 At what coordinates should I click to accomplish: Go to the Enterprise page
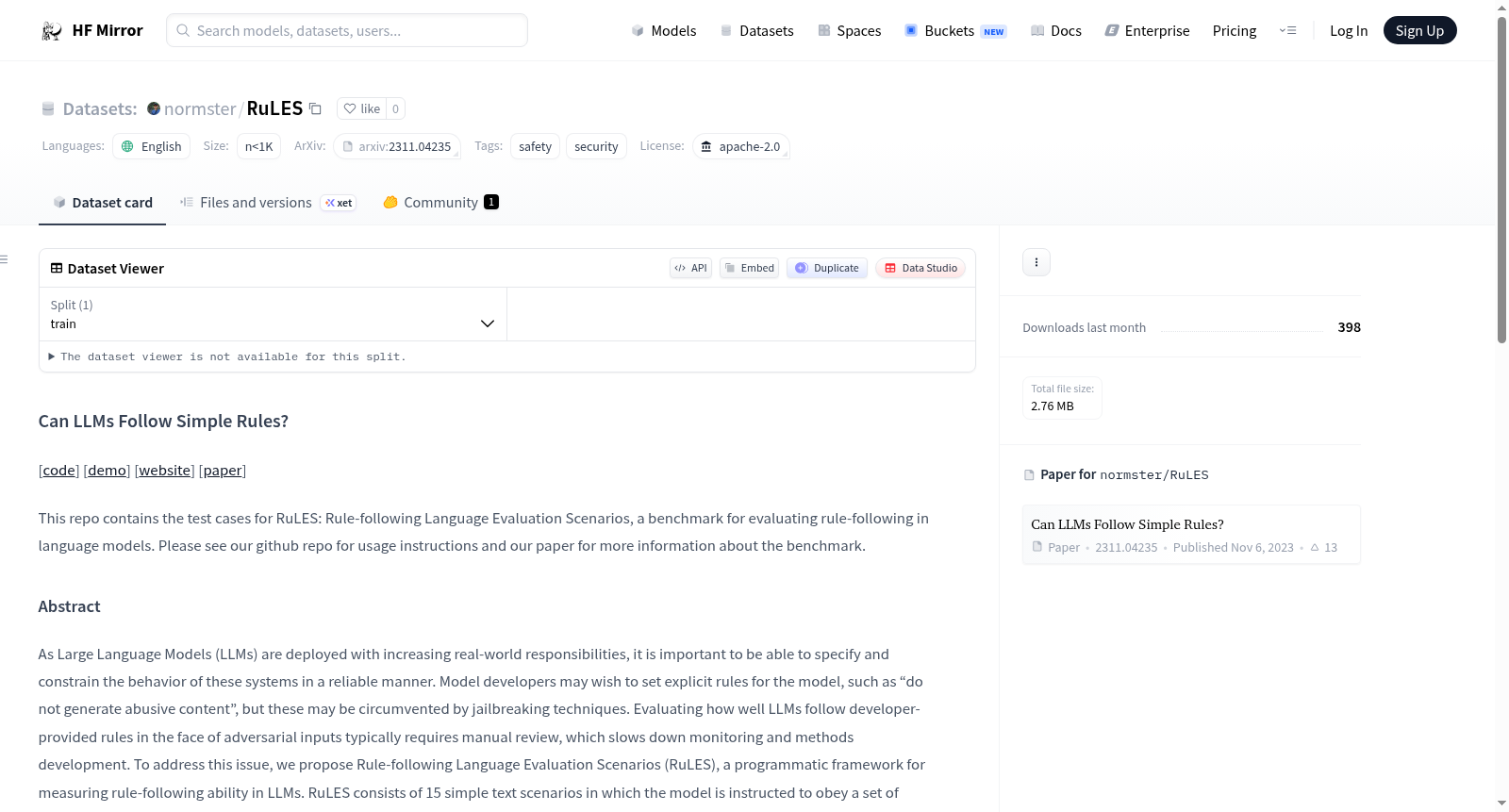click(x=1148, y=31)
